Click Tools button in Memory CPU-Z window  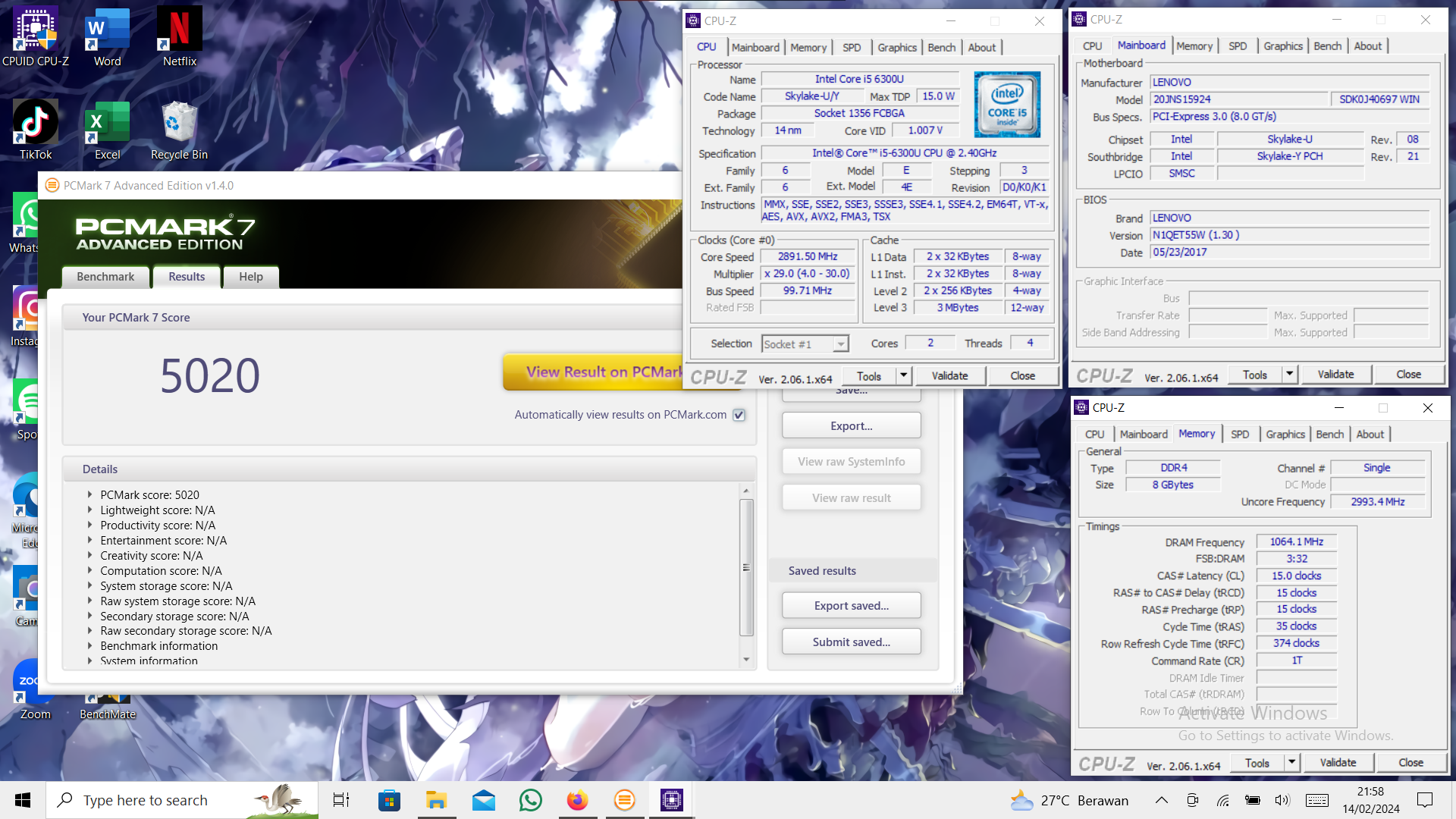coord(1257,762)
